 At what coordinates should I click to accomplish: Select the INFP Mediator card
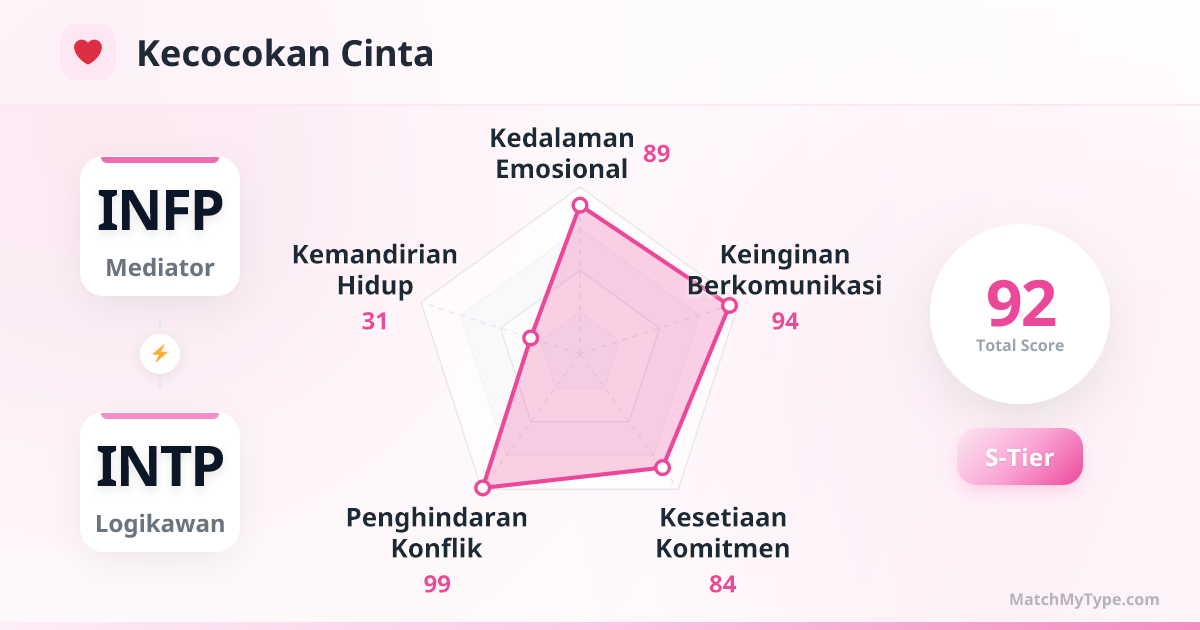[x=160, y=226]
